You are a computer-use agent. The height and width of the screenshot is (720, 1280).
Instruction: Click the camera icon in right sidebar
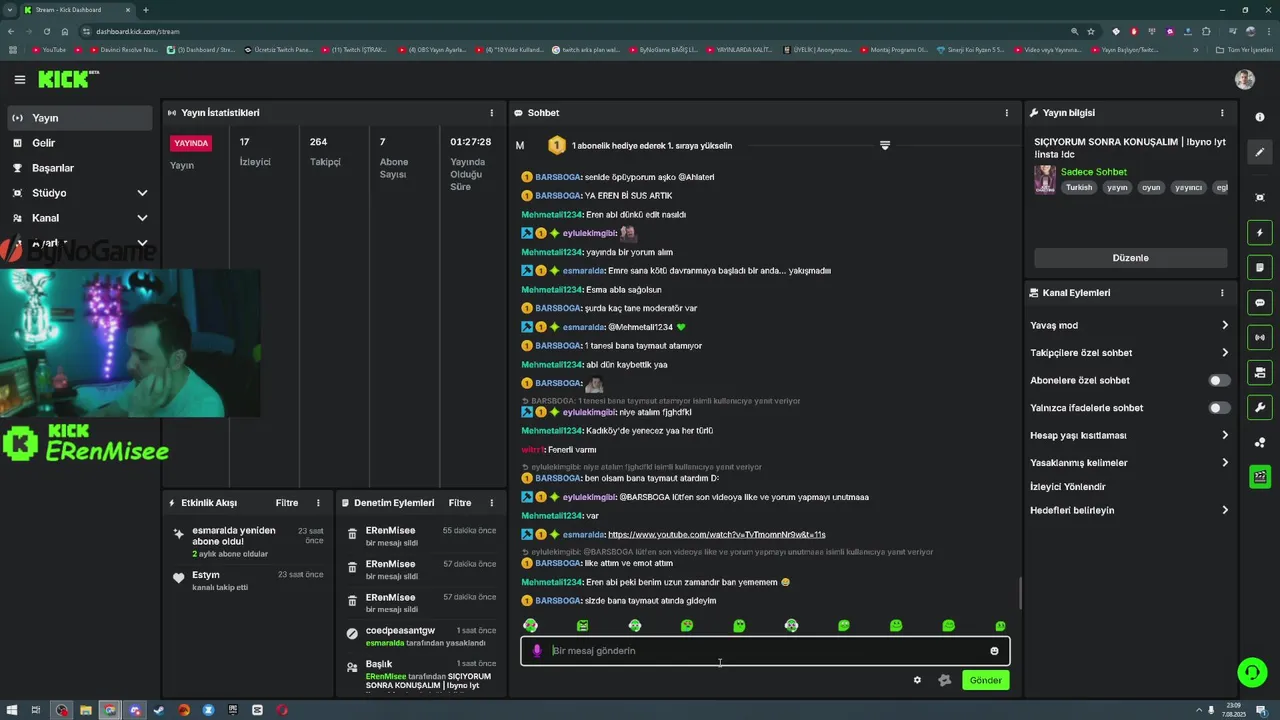(x=1260, y=373)
